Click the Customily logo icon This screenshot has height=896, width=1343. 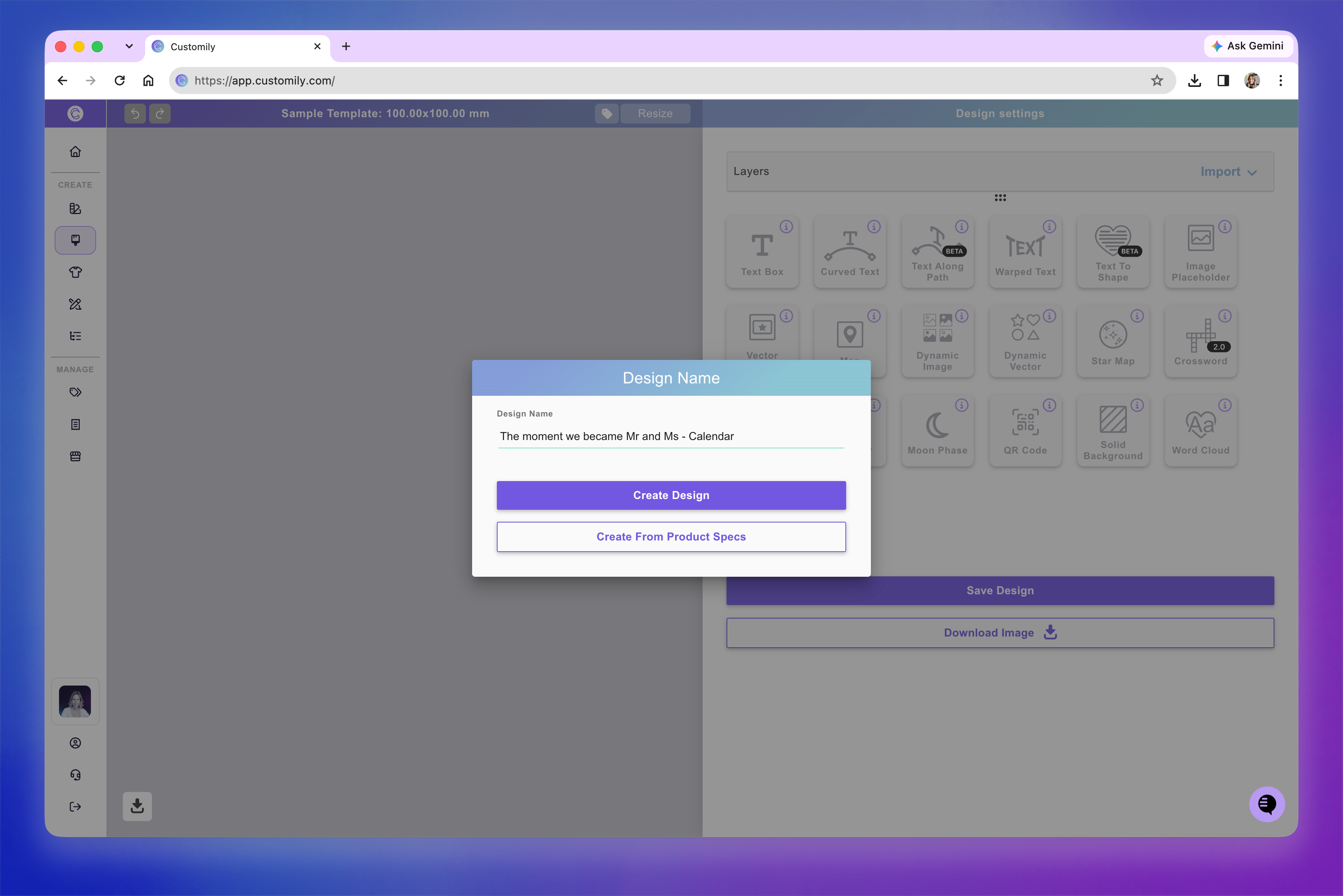[75, 113]
